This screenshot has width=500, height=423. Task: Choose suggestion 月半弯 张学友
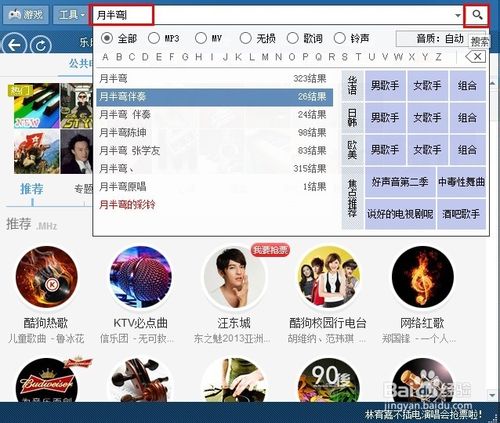click(x=214, y=151)
